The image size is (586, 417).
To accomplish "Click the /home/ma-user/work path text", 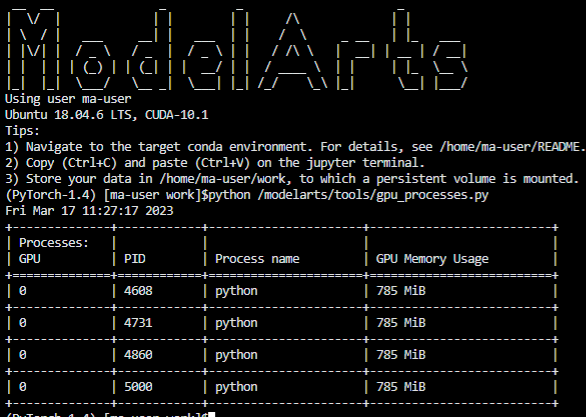I will [223, 179].
